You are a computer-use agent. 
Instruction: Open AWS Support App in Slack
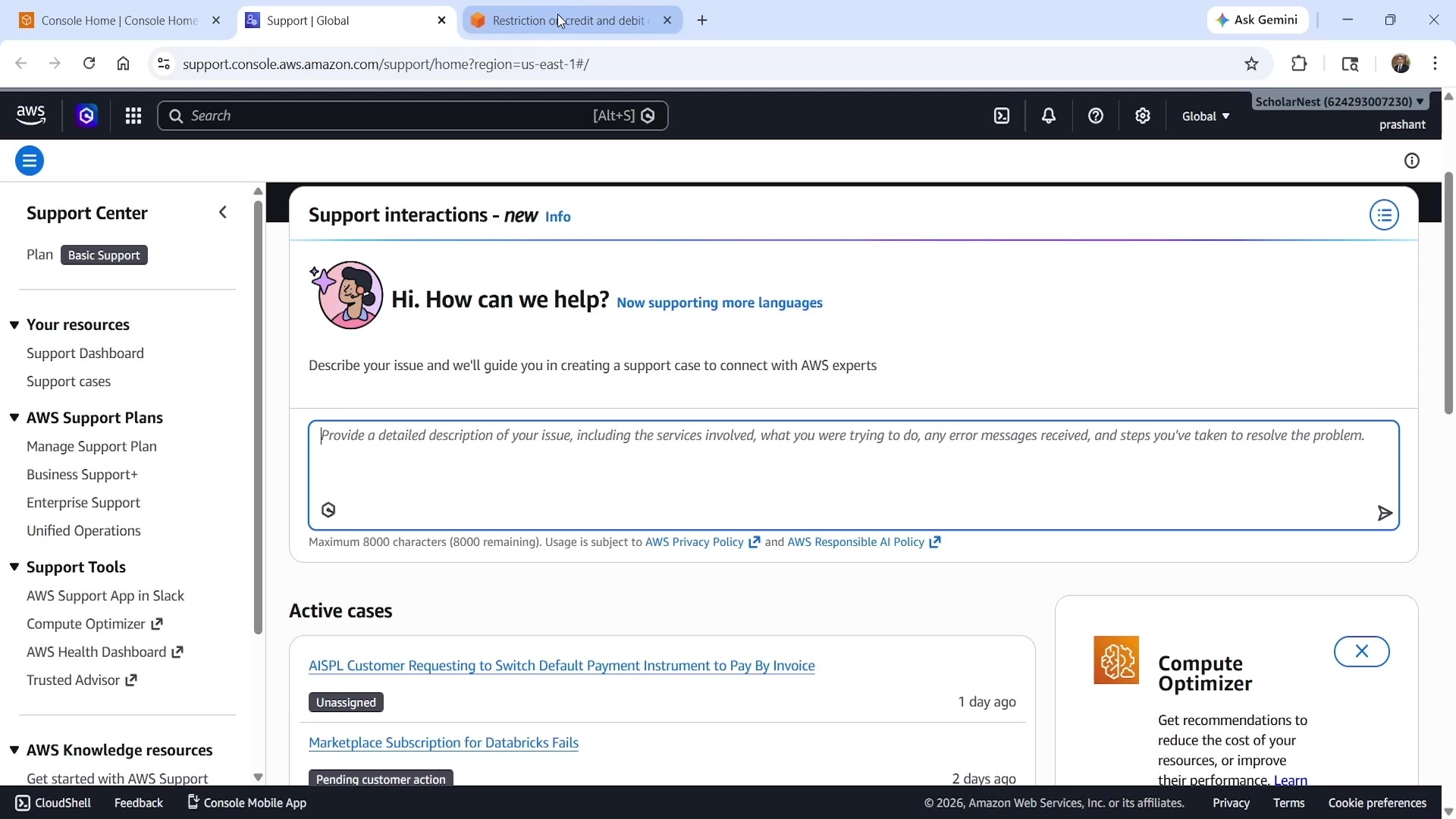point(105,596)
